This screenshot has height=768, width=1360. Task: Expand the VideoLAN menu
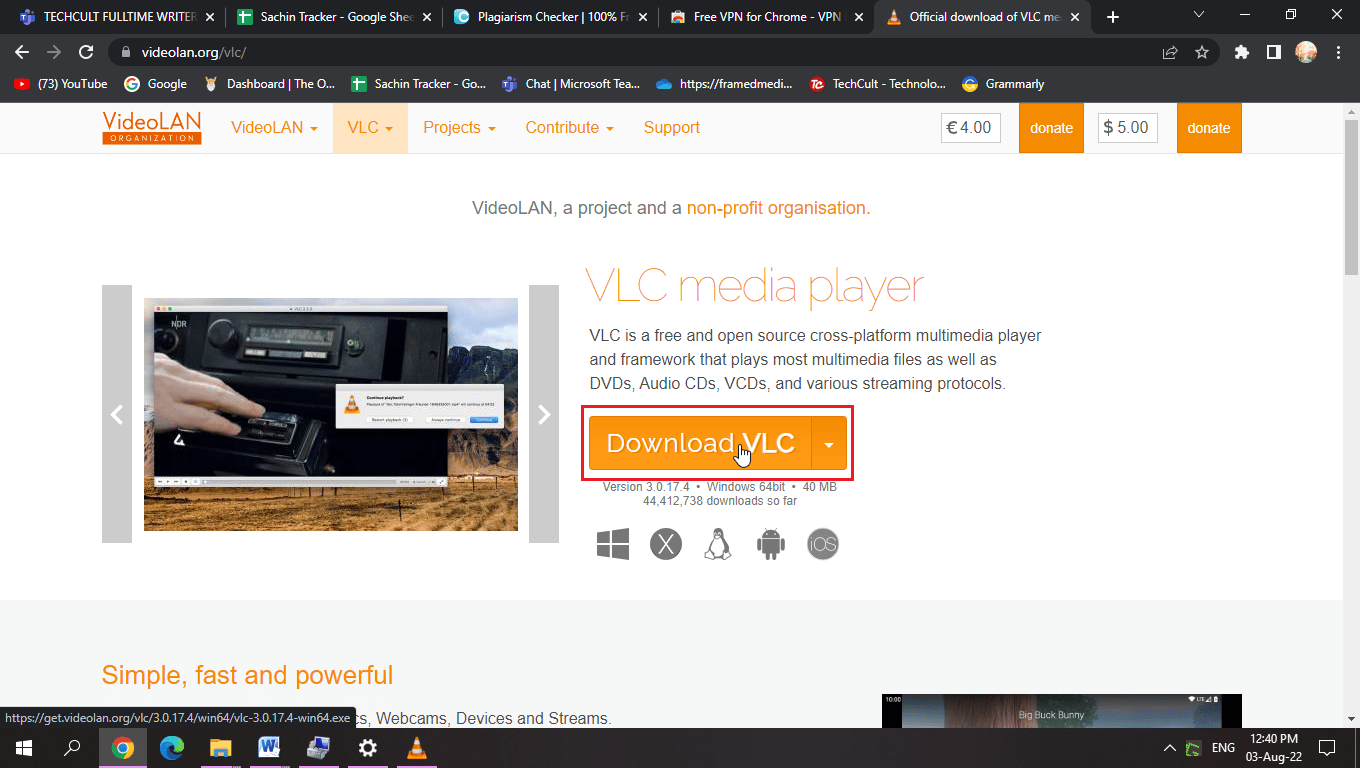point(274,127)
